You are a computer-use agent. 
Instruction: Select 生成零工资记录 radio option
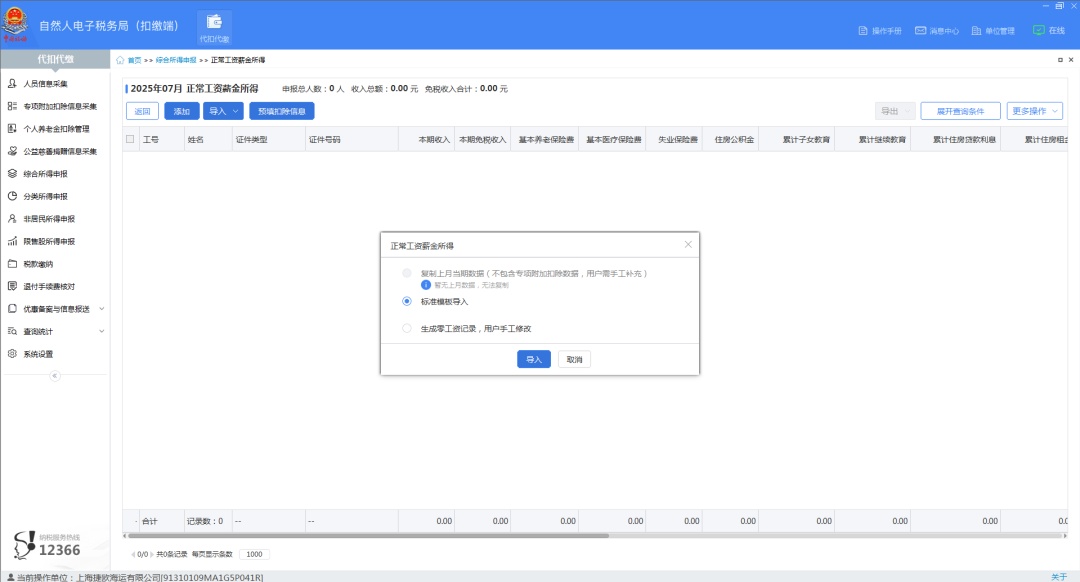tap(406, 328)
